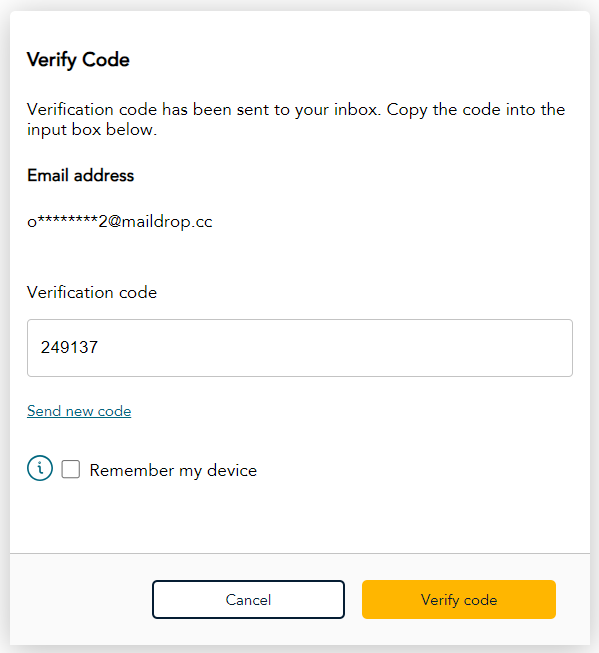Image resolution: width=599 pixels, height=653 pixels.
Task: Submit using the yellow Verify code button
Action: coord(459,599)
